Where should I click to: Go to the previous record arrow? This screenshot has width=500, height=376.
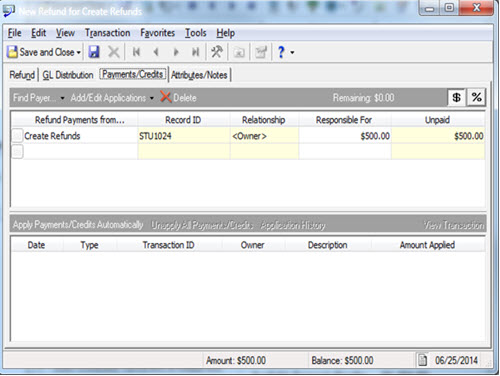point(156,52)
